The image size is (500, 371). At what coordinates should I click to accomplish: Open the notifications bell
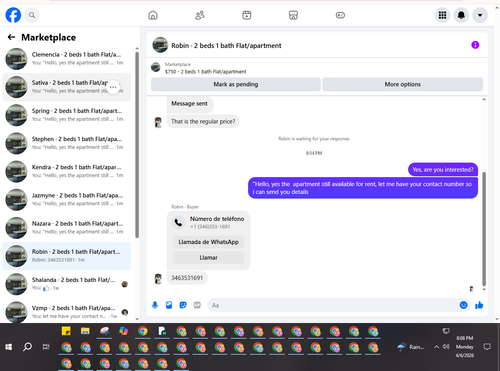[461, 15]
